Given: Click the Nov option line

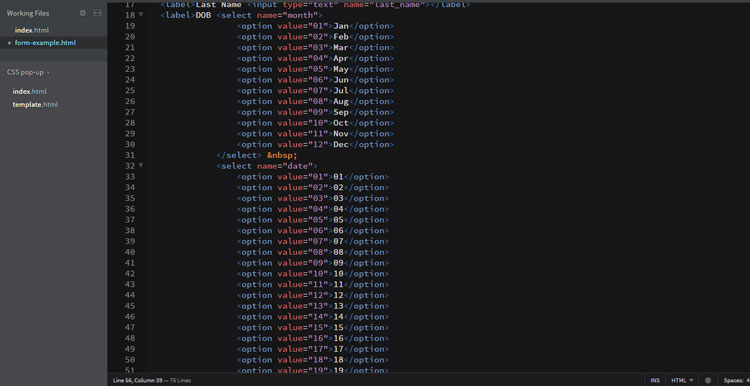Looking at the screenshot, I should (315, 133).
